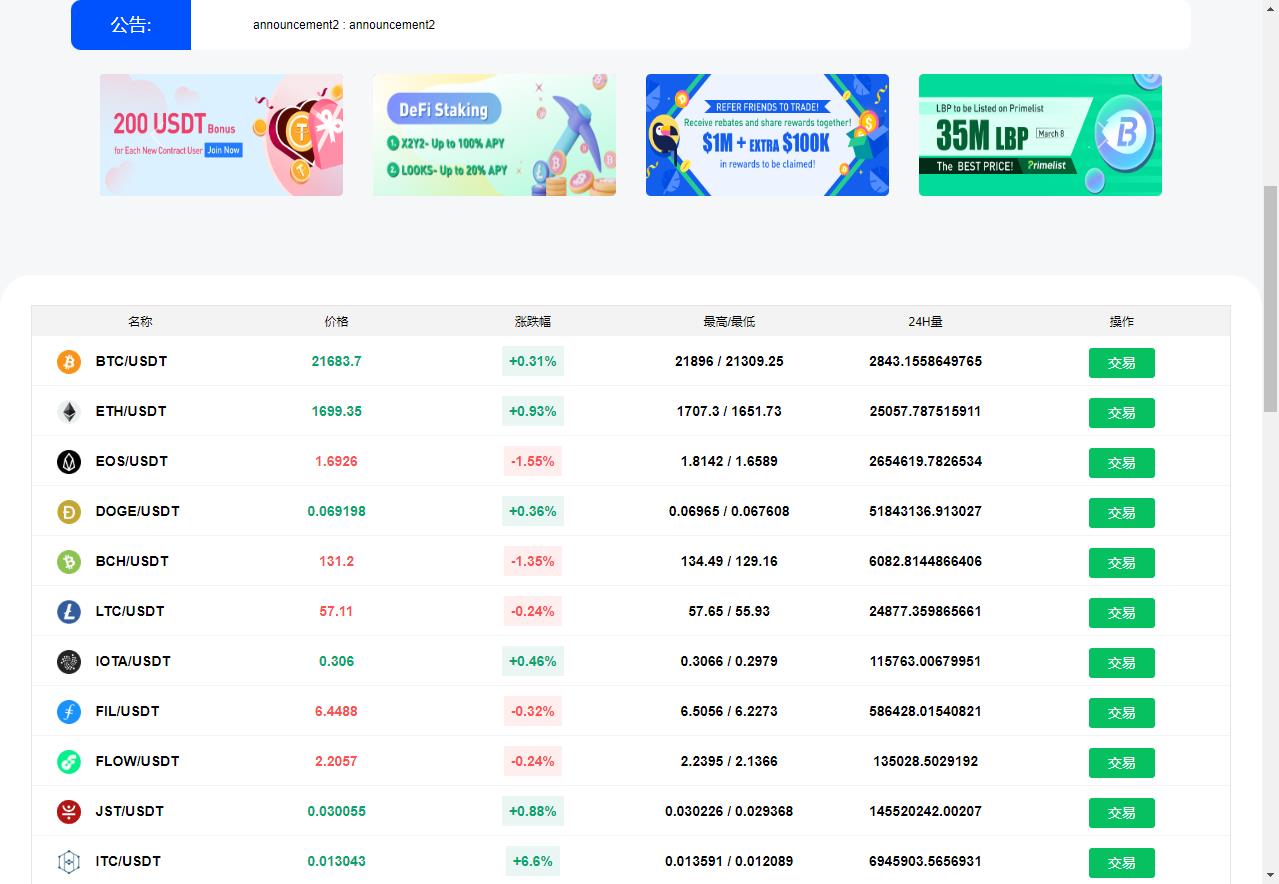Click the Bitcoin Cash icon
This screenshot has height=884, width=1279.
(x=69, y=562)
